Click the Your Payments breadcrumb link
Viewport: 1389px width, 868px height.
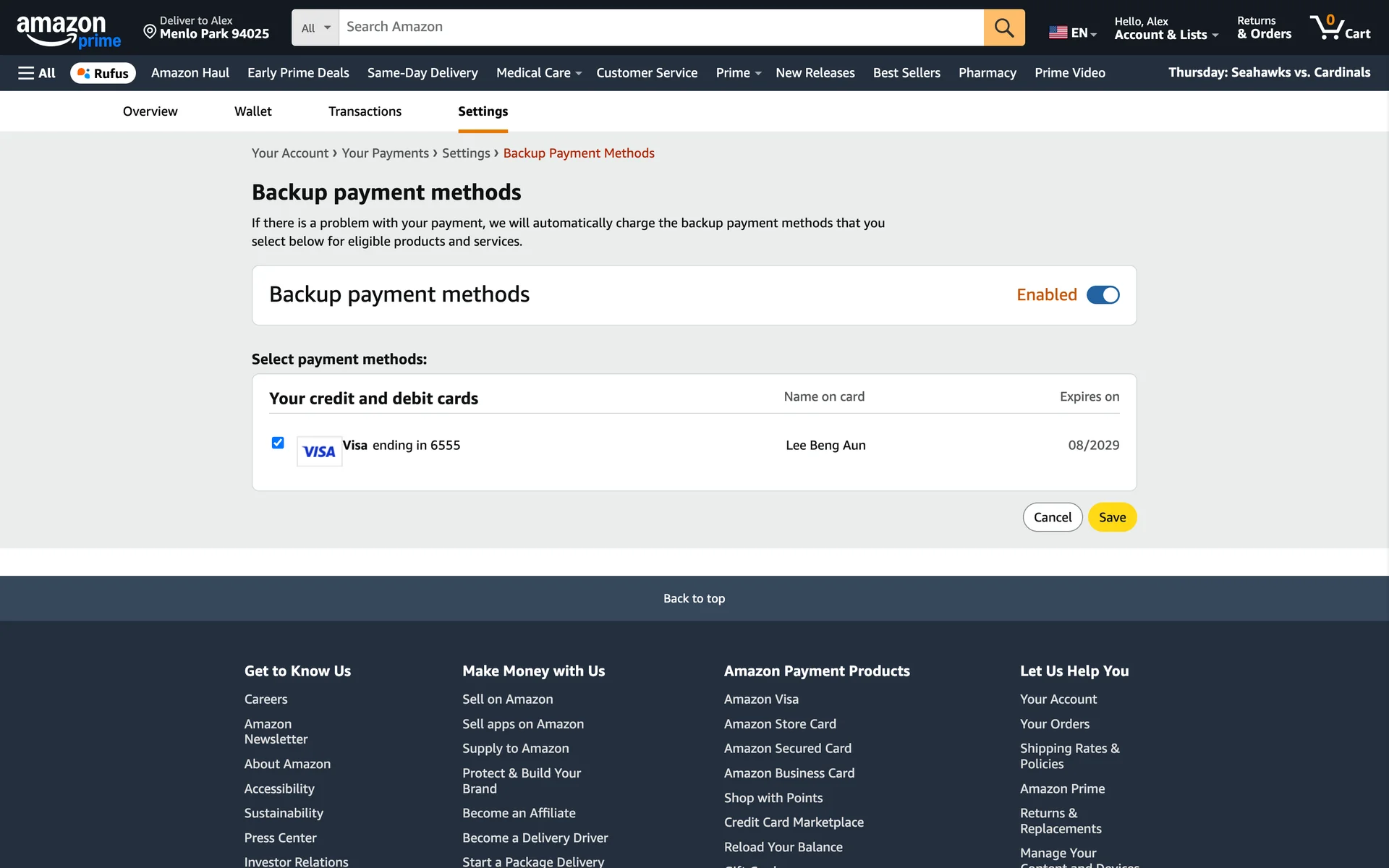(385, 153)
